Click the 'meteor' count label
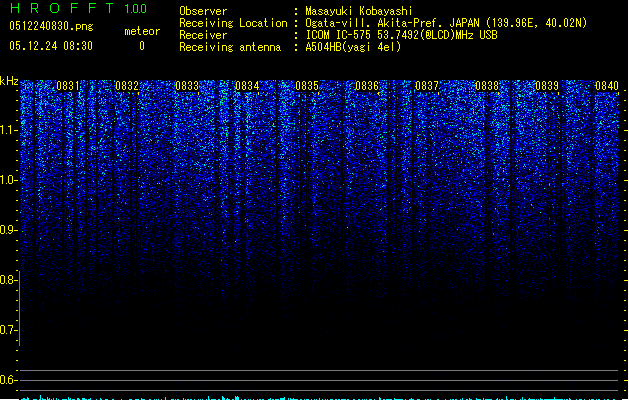This screenshot has width=629, height=400. coord(142,31)
